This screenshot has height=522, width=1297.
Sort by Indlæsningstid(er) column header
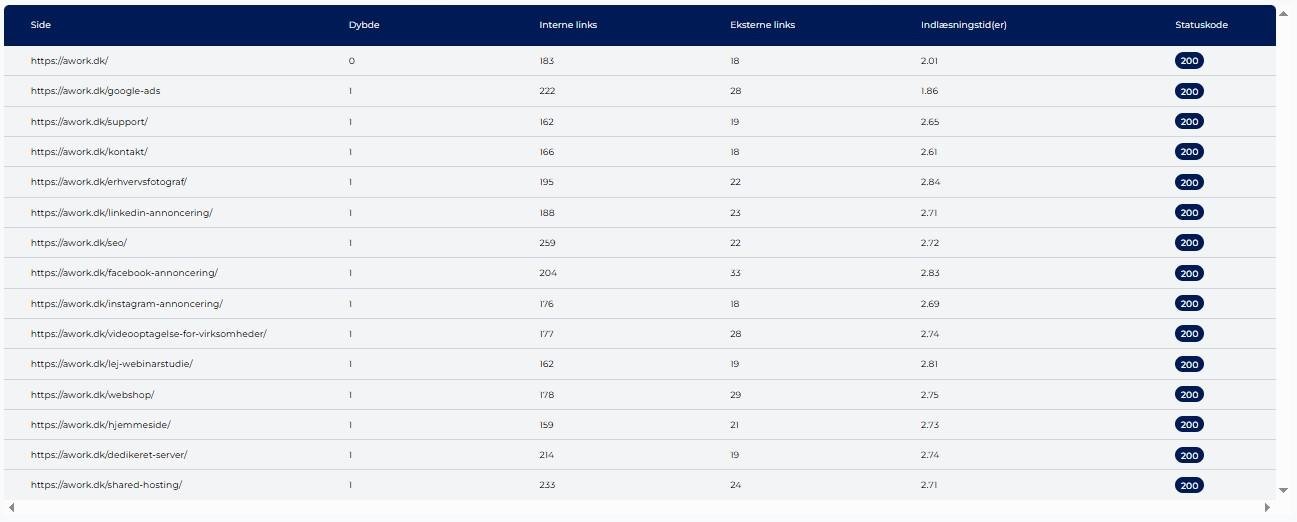click(963, 25)
